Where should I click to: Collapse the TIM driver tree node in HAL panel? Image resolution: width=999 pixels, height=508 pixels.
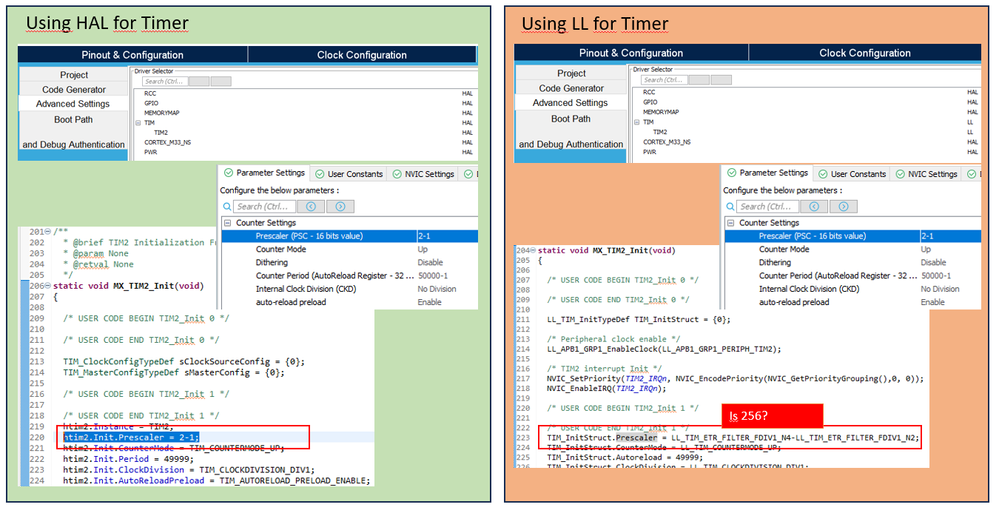click(x=138, y=122)
